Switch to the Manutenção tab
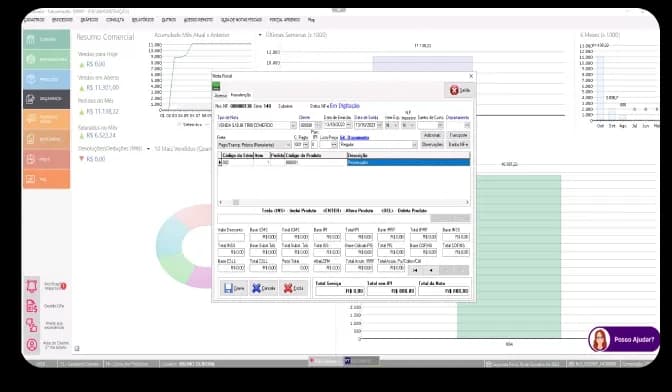The width and height of the screenshot is (672, 392). (240, 95)
